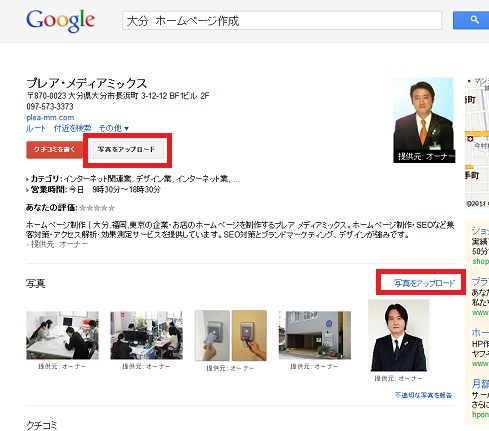
Task: Click the red クチコミを書く button
Action: tap(55, 150)
